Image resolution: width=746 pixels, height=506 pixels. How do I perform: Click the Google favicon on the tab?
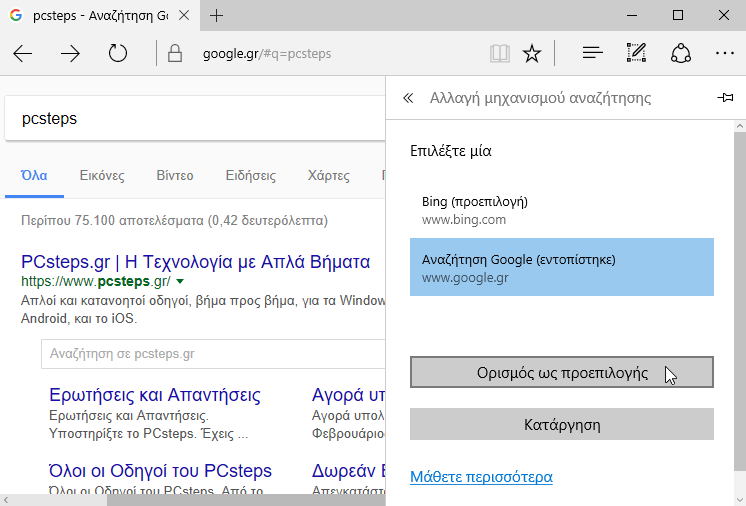pyautogui.click(x=16, y=15)
